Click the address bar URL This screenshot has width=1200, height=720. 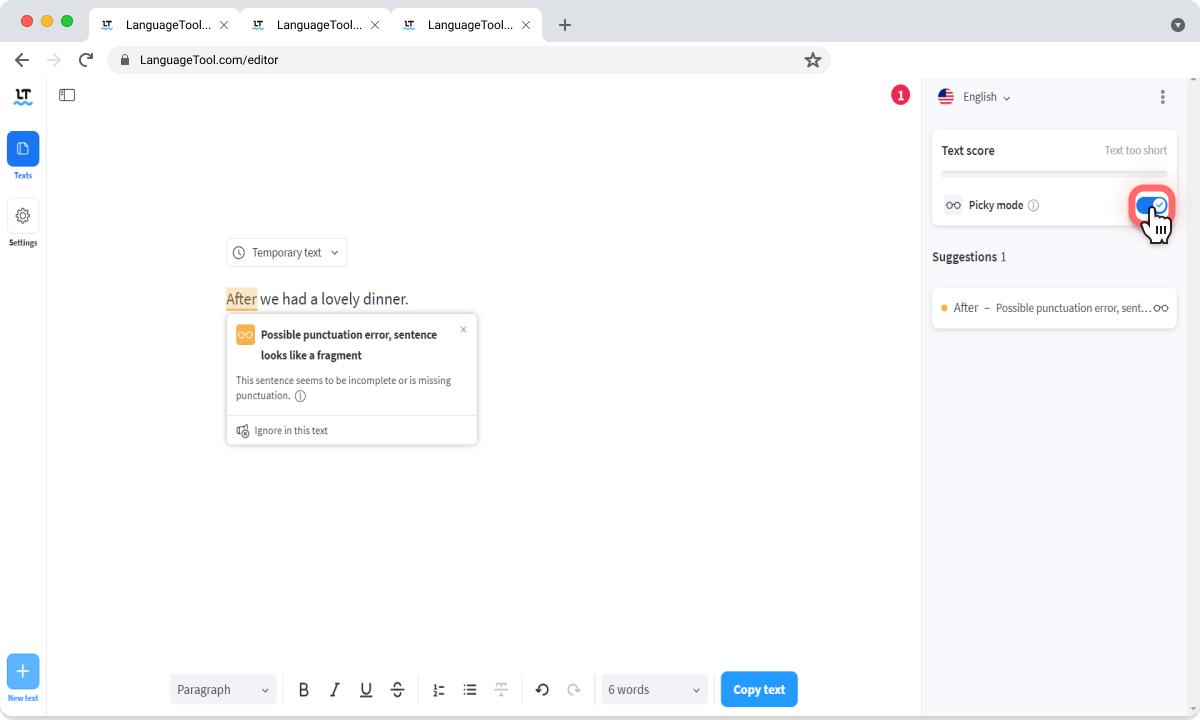pos(209,60)
